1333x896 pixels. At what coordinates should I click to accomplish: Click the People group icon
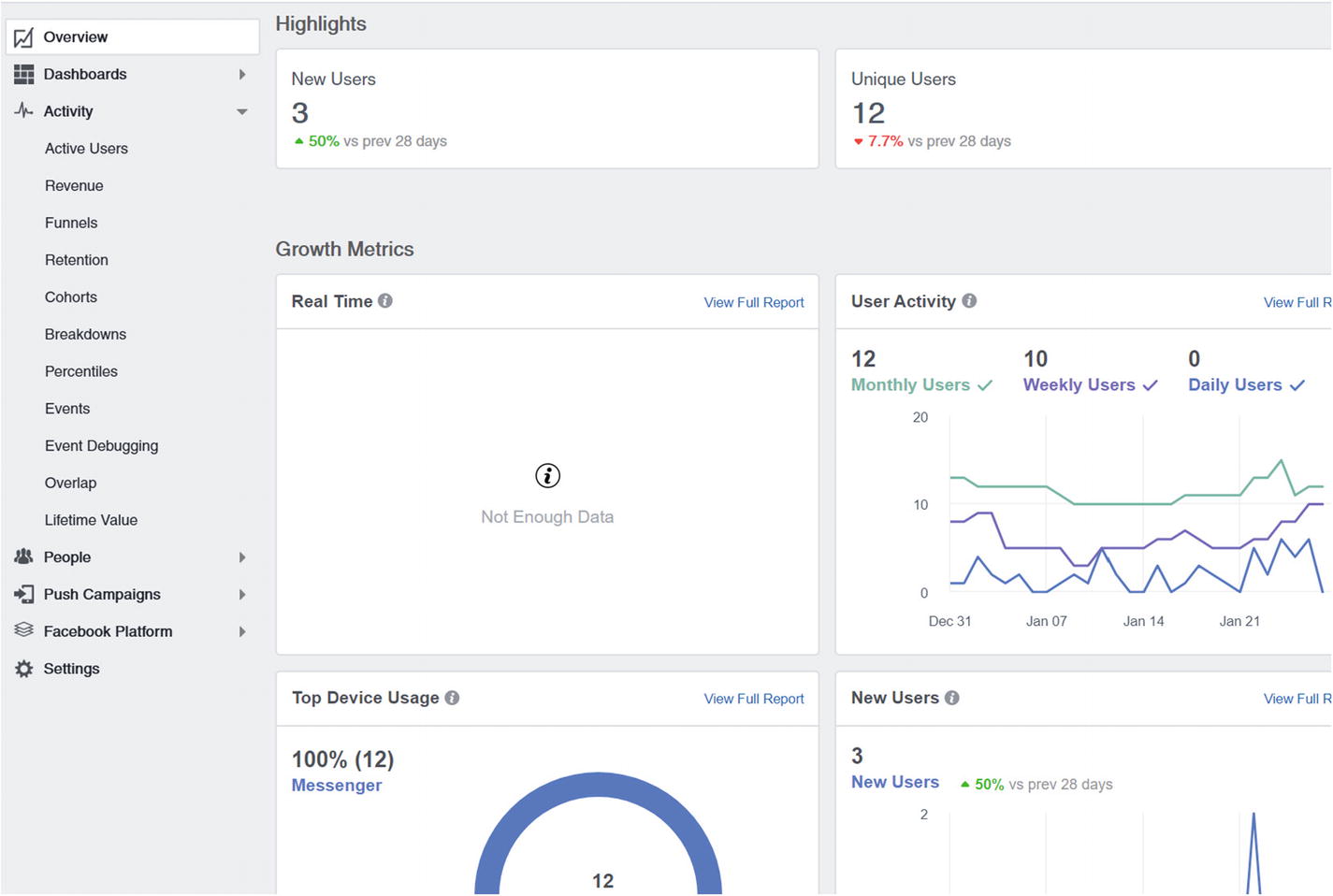point(23,556)
